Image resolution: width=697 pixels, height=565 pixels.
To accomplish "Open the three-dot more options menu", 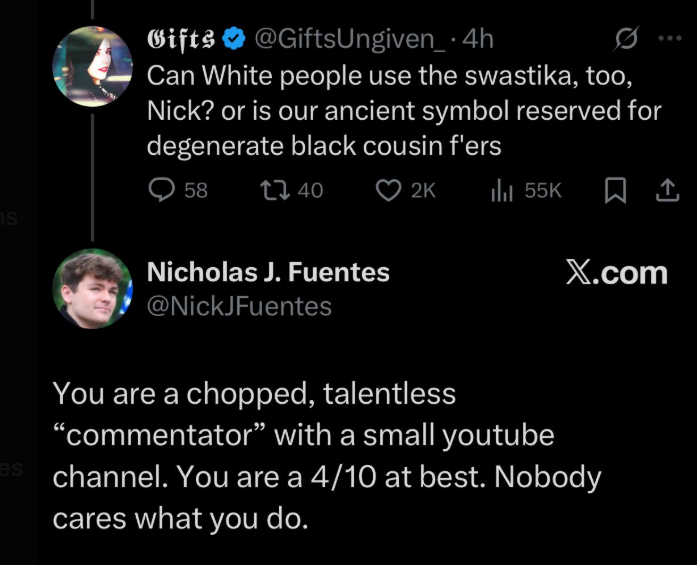I will tap(666, 41).
